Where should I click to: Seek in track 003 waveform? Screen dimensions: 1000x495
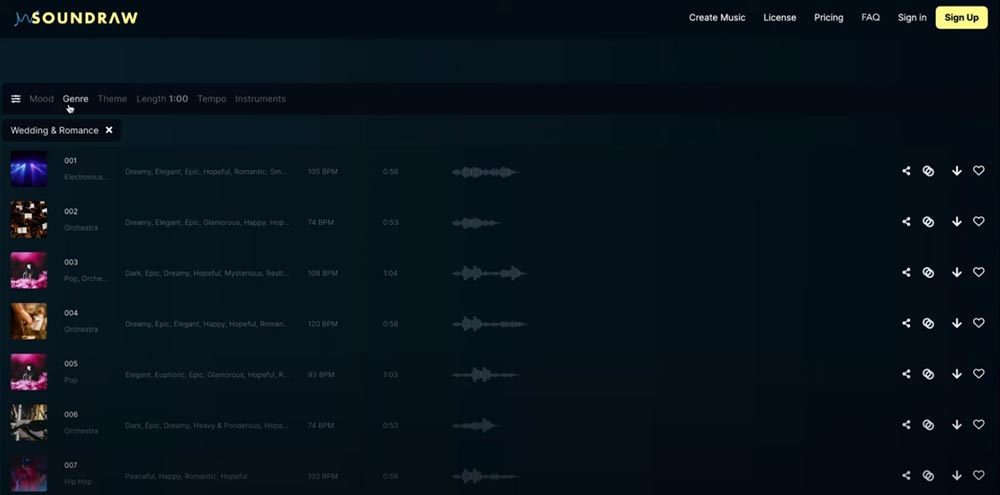point(490,273)
